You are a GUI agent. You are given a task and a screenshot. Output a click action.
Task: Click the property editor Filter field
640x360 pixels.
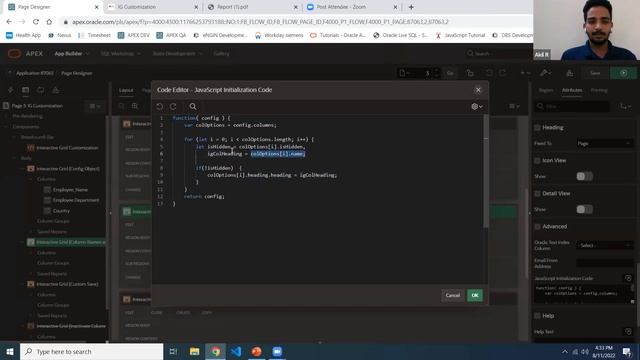point(572,106)
